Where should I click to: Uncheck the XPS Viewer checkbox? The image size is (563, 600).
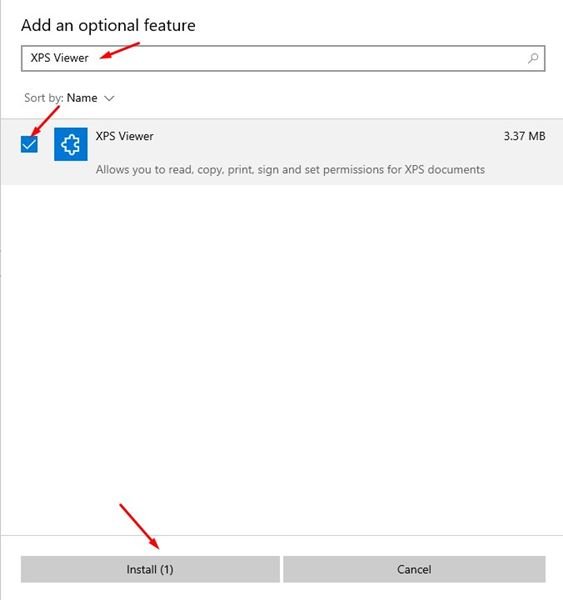[29, 144]
